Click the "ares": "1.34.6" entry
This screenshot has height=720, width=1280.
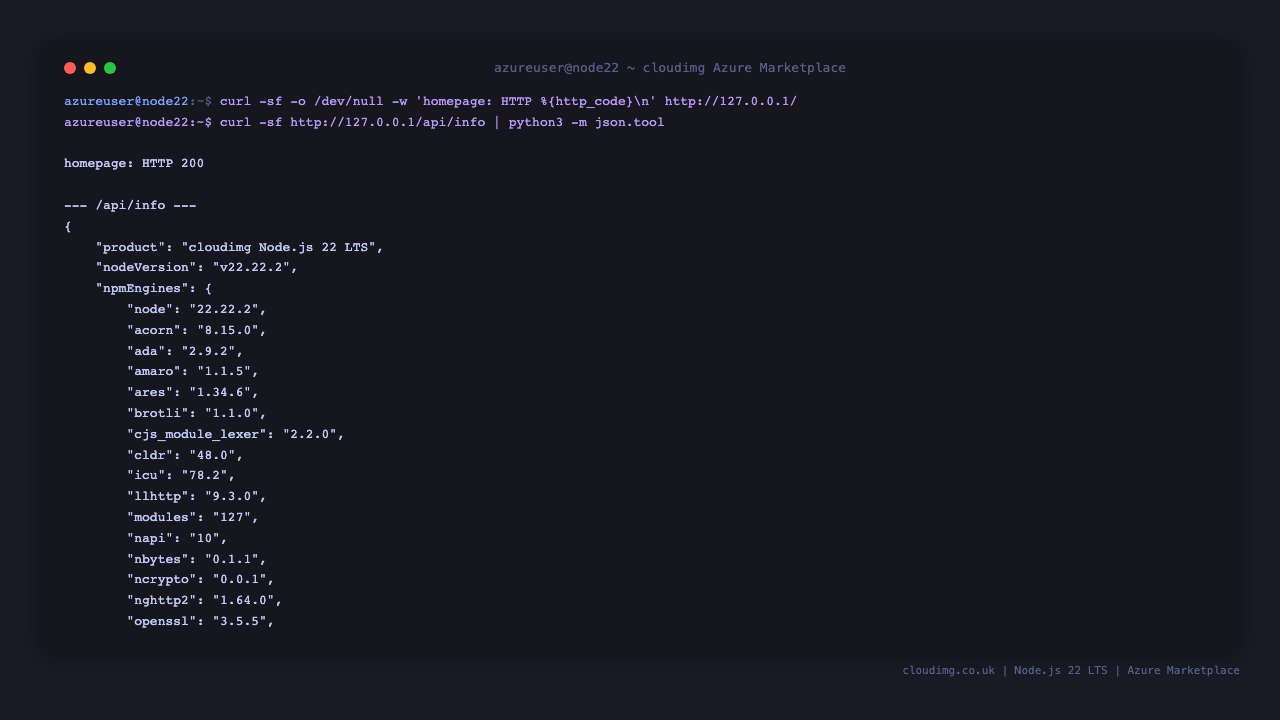pos(193,392)
